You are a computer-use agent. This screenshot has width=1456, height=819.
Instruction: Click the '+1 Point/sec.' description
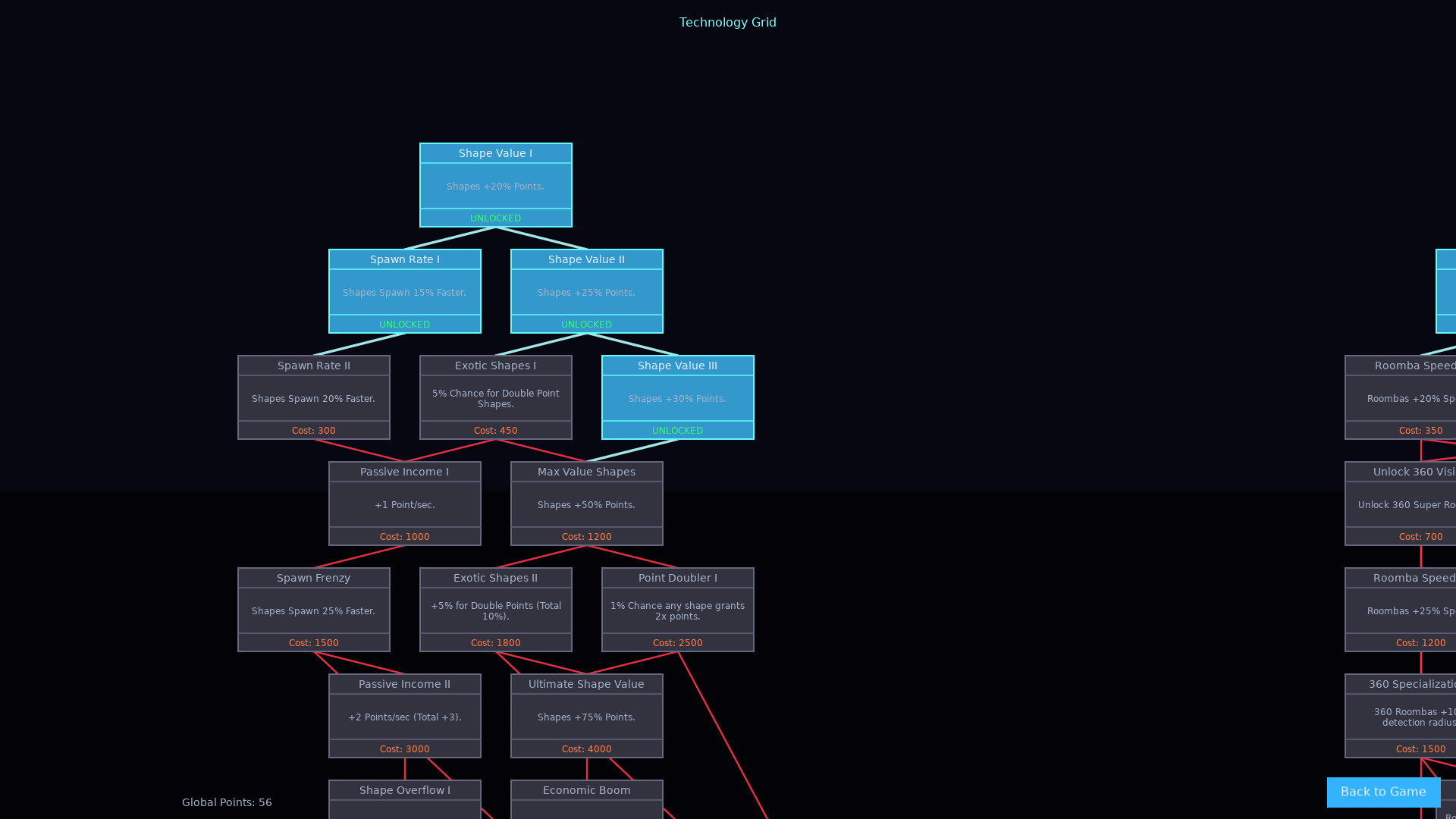click(405, 505)
